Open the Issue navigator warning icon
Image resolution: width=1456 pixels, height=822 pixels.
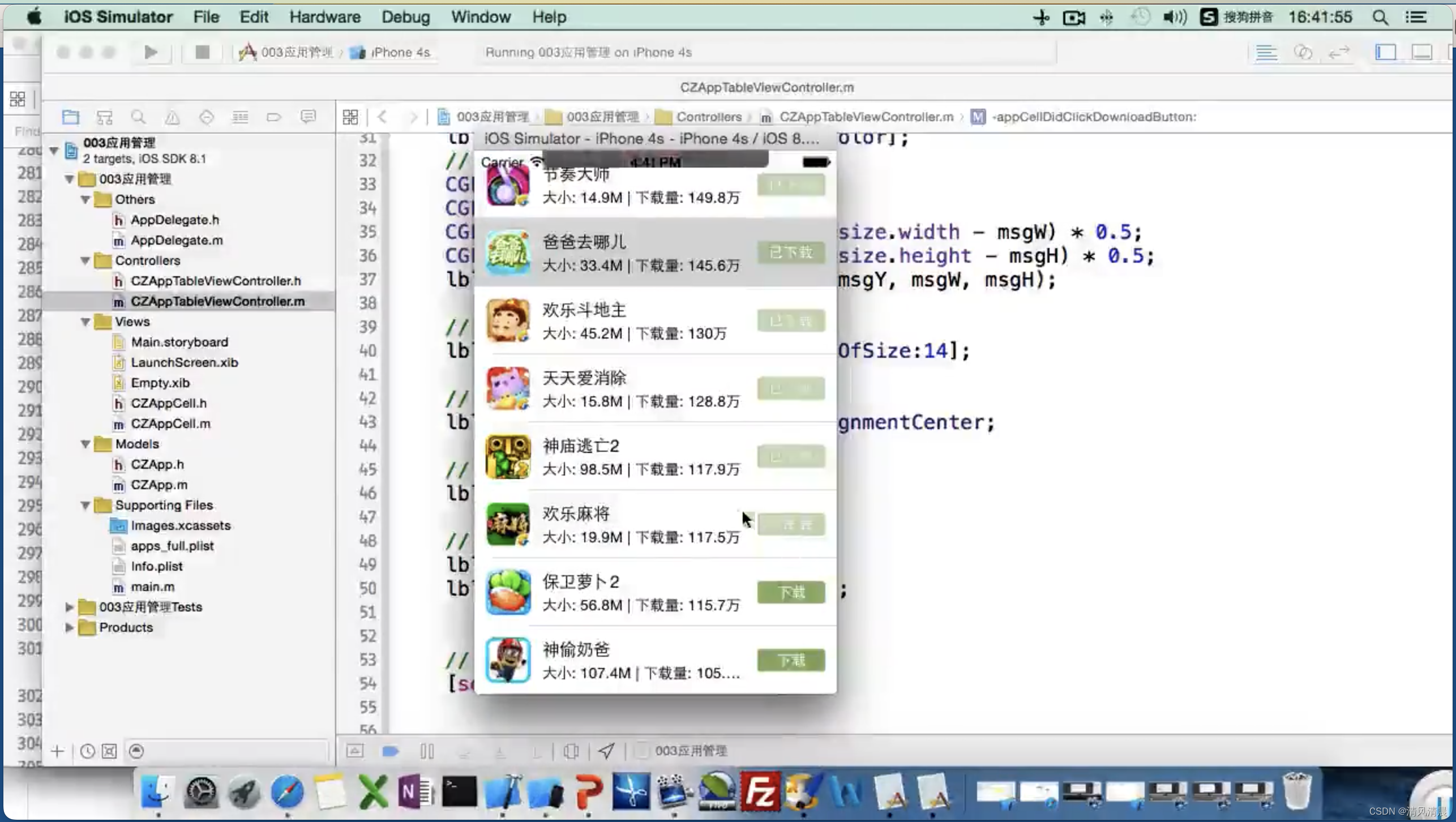(172, 117)
